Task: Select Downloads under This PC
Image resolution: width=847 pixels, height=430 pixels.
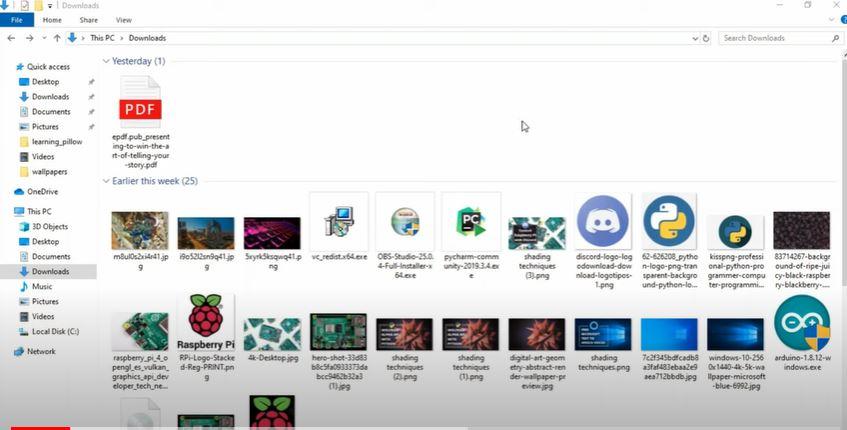Action: [x=50, y=271]
